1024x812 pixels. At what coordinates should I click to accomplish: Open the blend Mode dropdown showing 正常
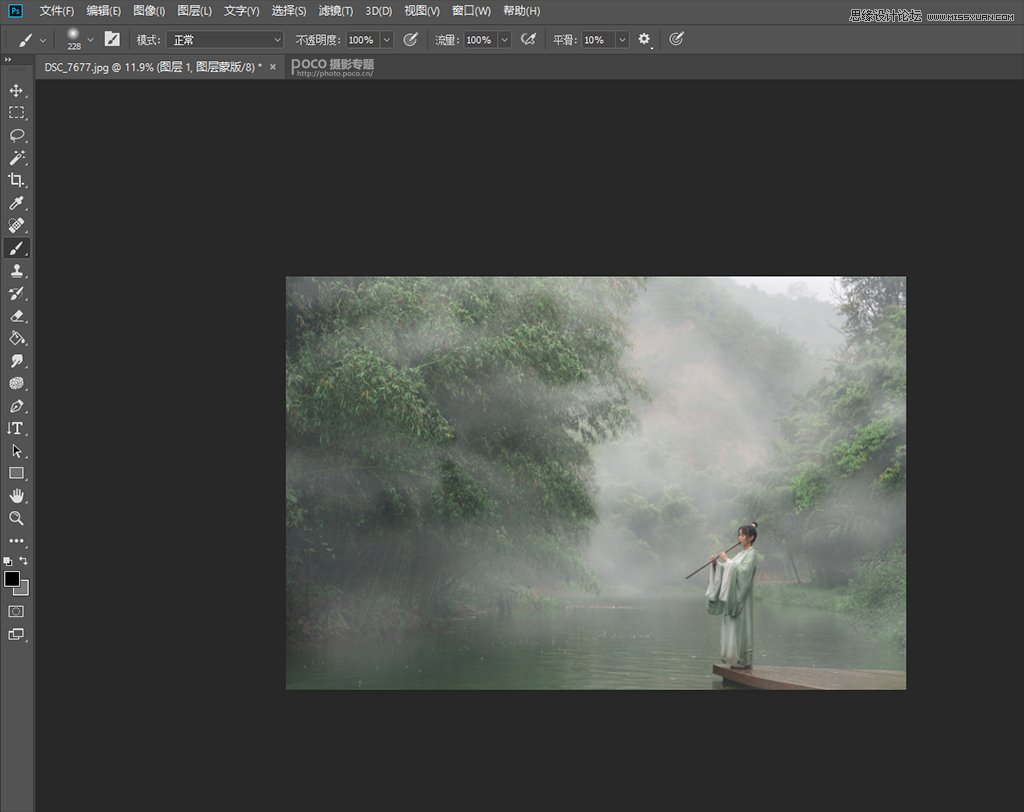pyautogui.click(x=225, y=39)
